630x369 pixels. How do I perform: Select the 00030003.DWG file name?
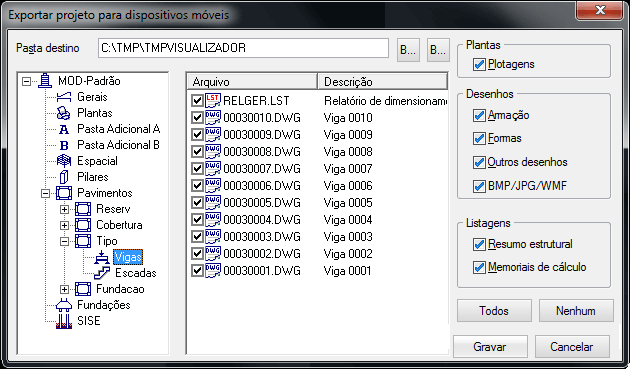tap(262, 237)
